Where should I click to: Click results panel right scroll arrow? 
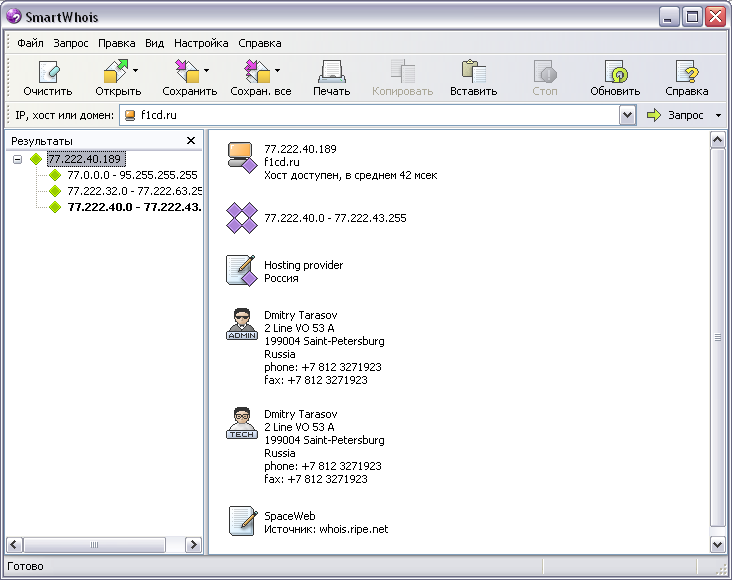pyautogui.click(x=193, y=545)
